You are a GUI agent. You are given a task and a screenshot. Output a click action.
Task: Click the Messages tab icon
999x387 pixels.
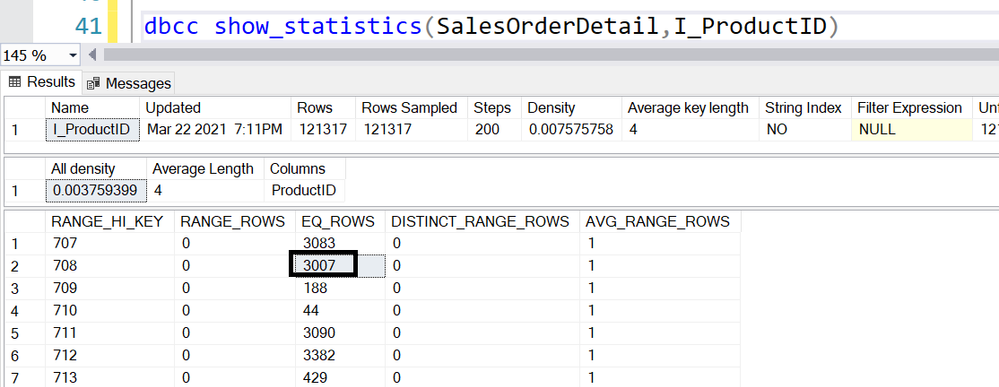pyautogui.click(x=94, y=84)
